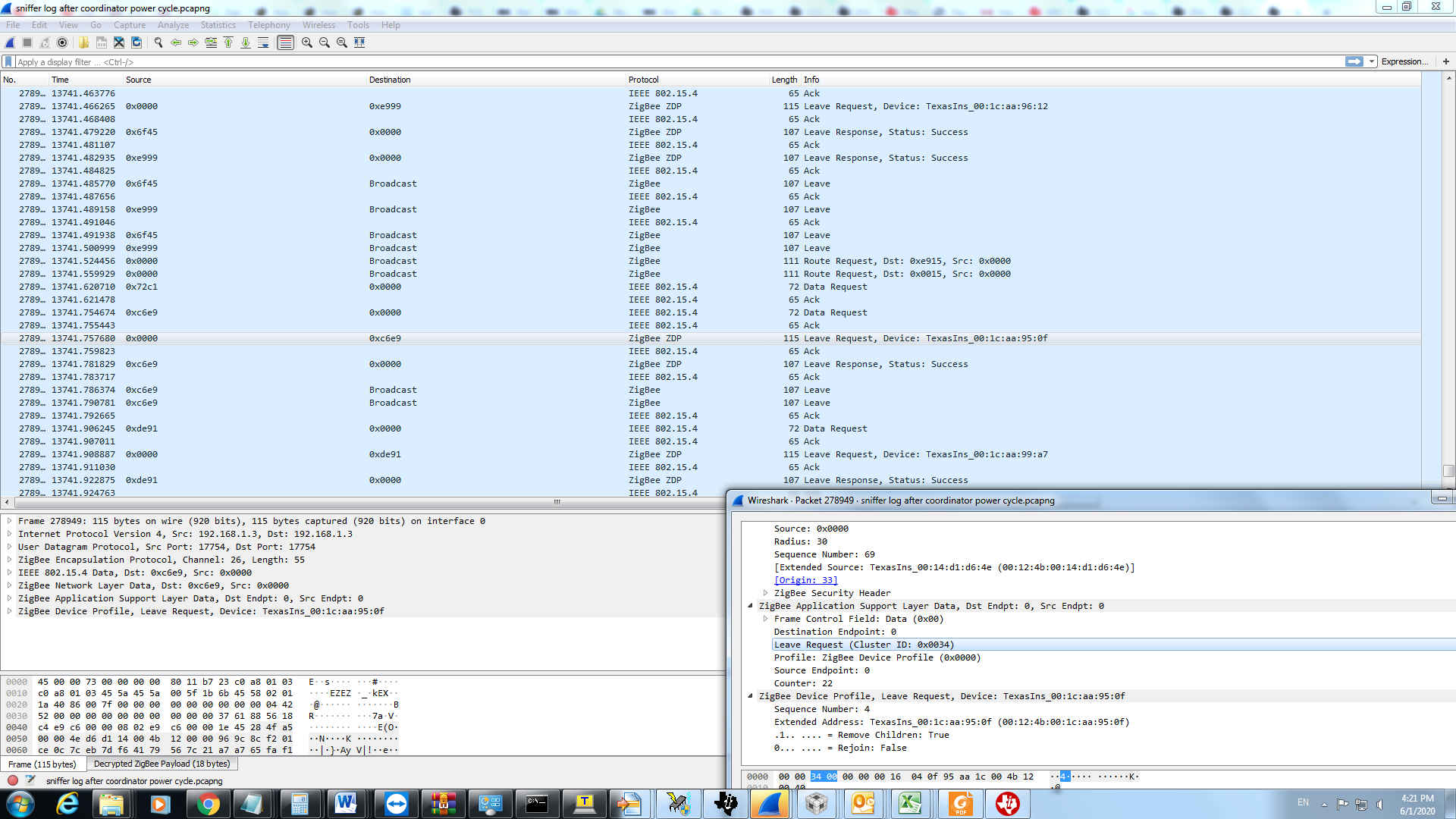This screenshot has height=819, width=1456.
Task: Open the display filter history dropdown arrow
Action: (1372, 61)
